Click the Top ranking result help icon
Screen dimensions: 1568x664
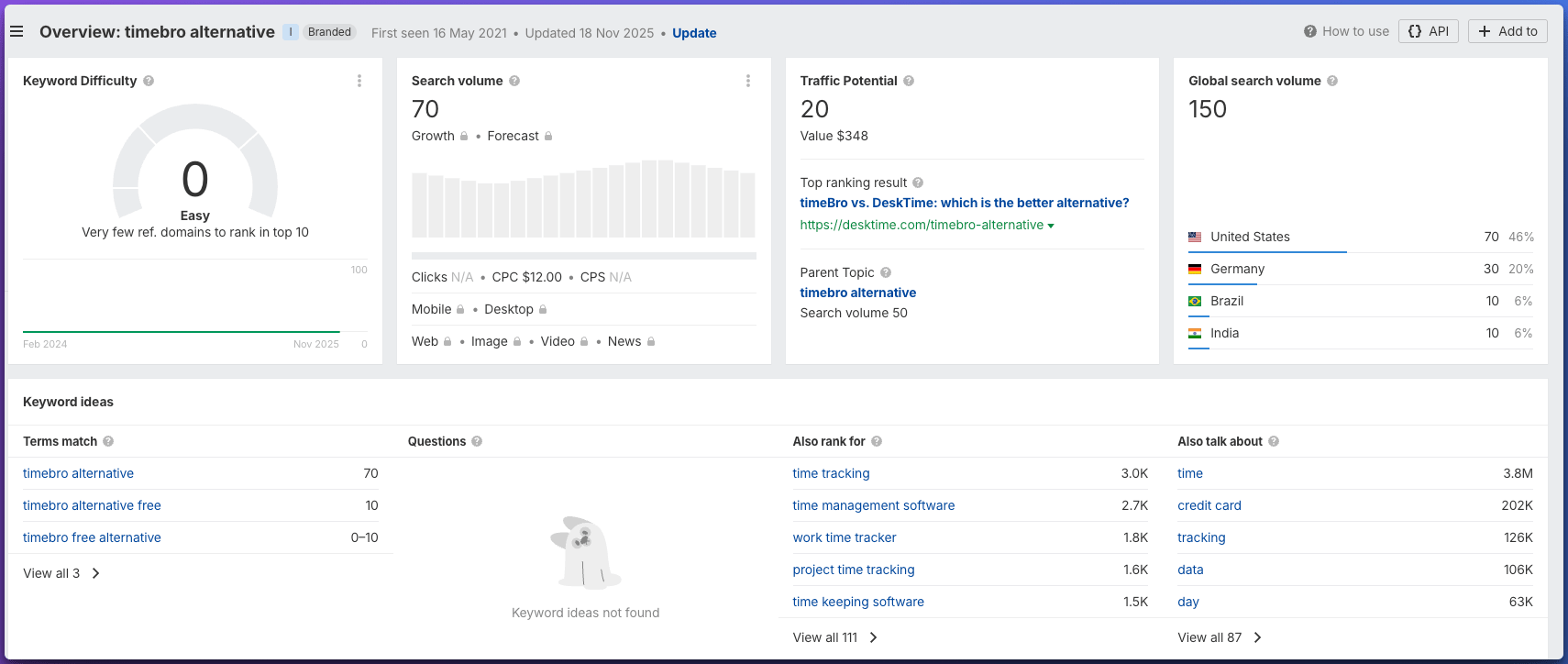(918, 183)
